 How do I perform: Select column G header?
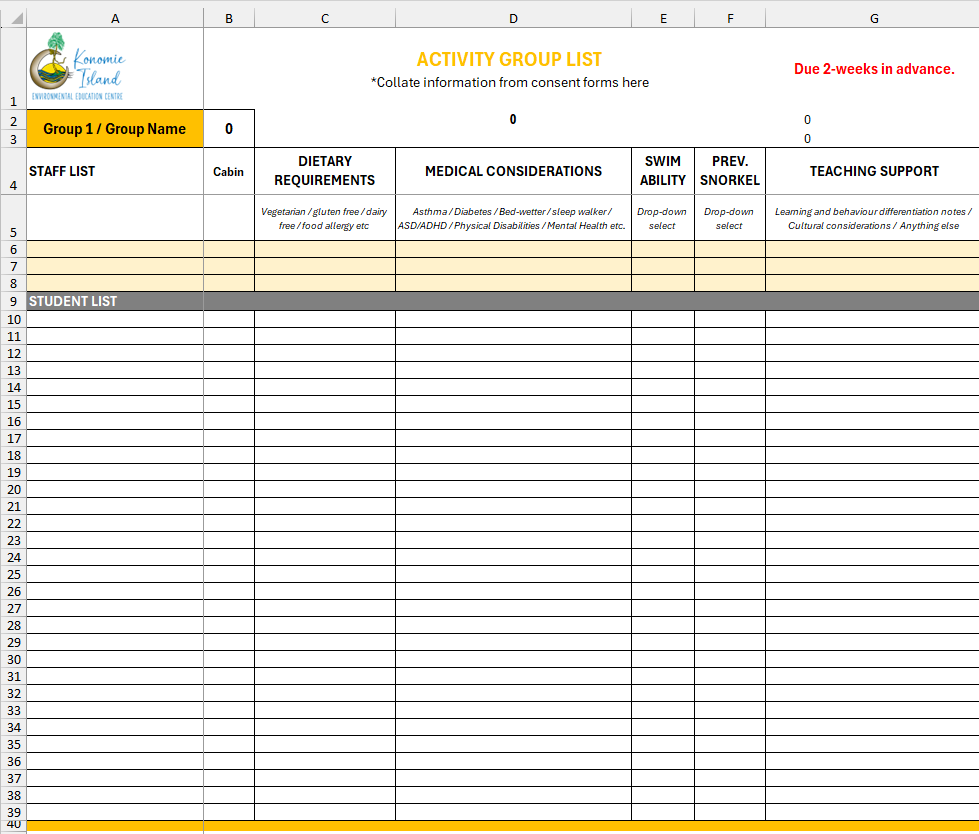click(873, 18)
